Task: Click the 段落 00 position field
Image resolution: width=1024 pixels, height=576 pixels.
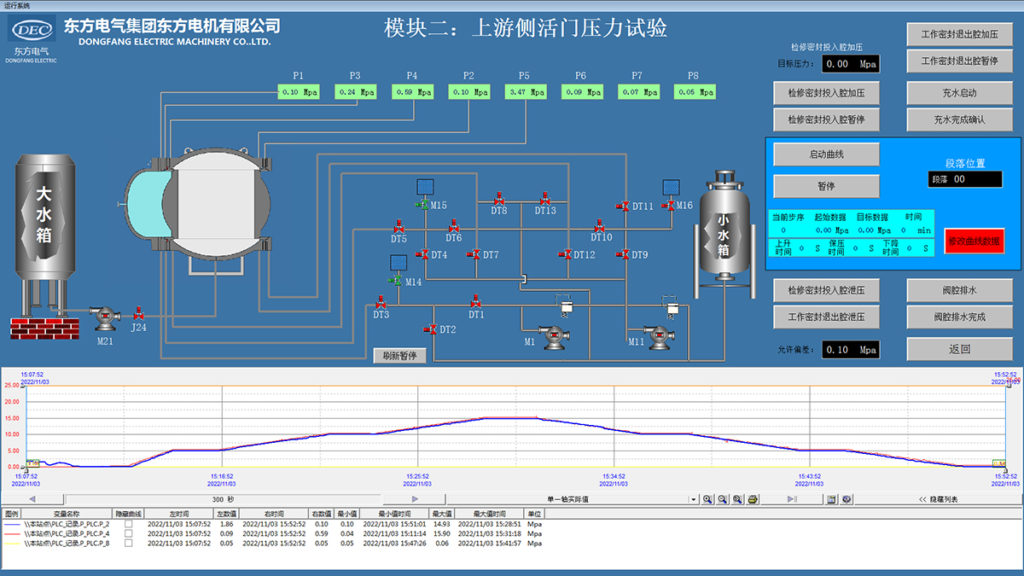Action: click(965, 179)
